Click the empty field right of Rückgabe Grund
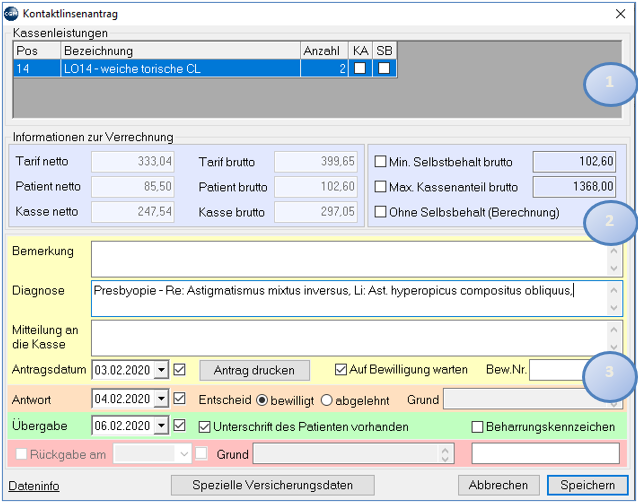Image resolution: width=638 pixels, height=503 pixels. [x=545, y=453]
